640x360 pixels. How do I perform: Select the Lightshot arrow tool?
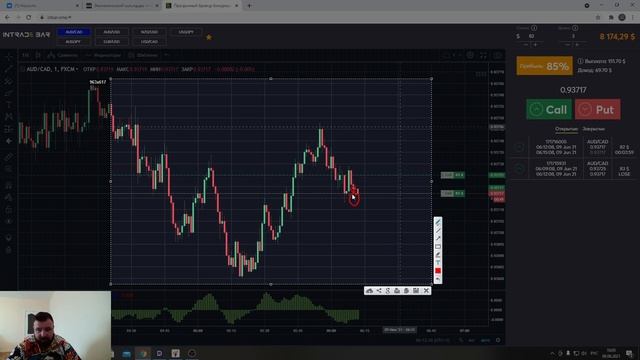(438, 238)
